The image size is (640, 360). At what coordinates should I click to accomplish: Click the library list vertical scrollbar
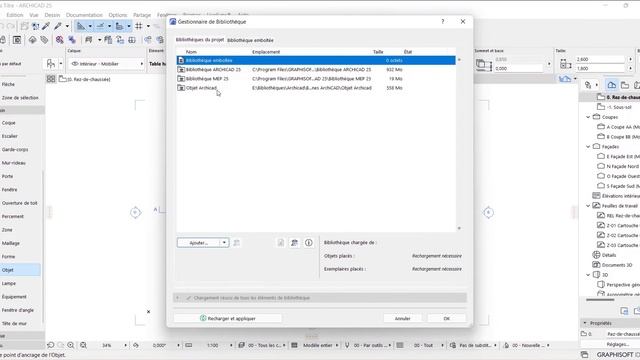click(x=459, y=144)
